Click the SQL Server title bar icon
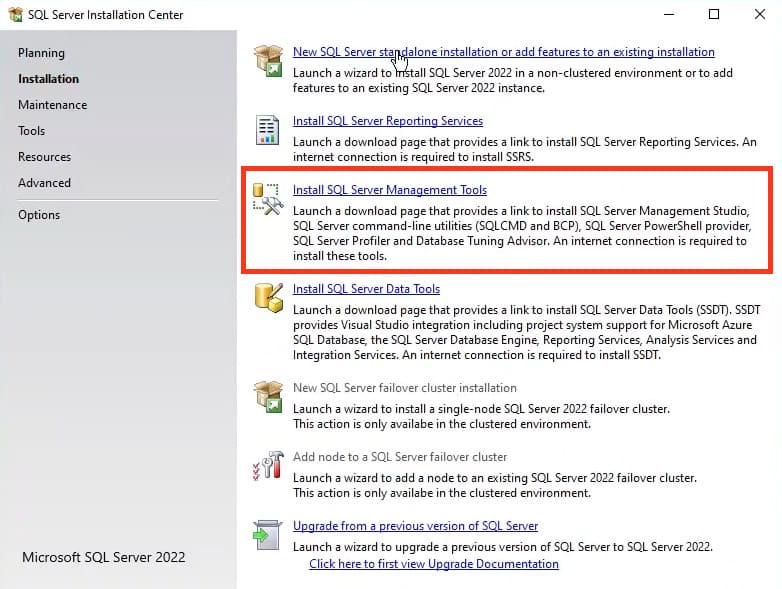Viewport: 782px width, 589px height. (x=15, y=15)
